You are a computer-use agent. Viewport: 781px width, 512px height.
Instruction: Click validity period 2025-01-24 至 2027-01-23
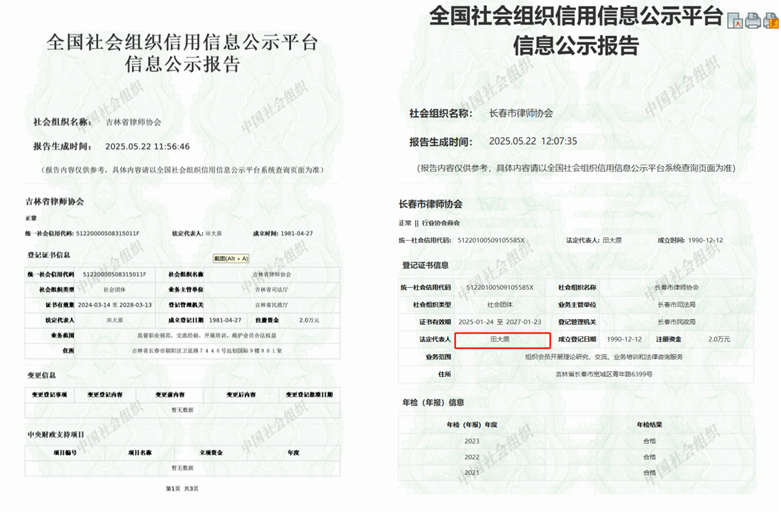pyautogui.click(x=500, y=322)
